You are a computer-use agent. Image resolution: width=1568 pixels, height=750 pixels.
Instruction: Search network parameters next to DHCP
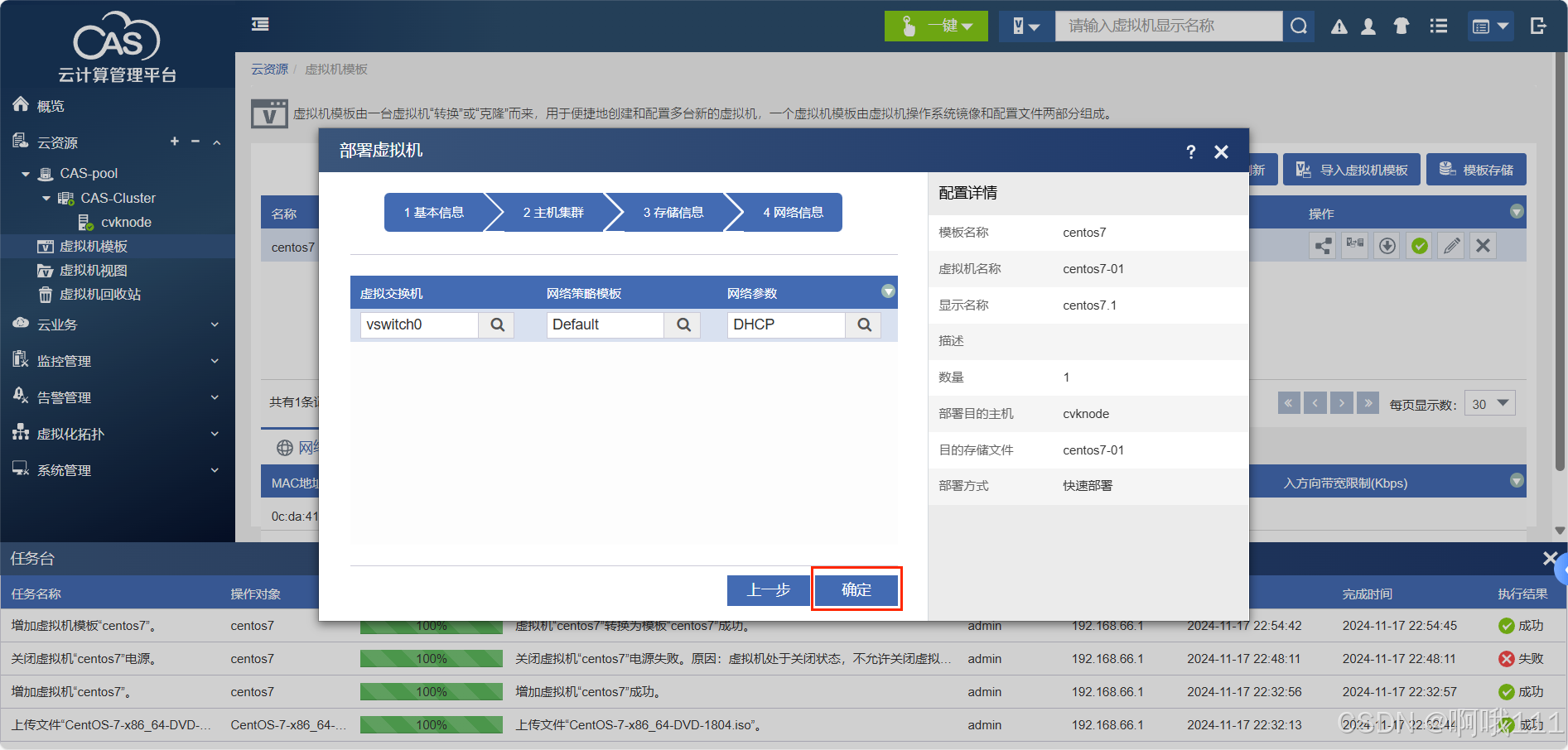[x=864, y=325]
